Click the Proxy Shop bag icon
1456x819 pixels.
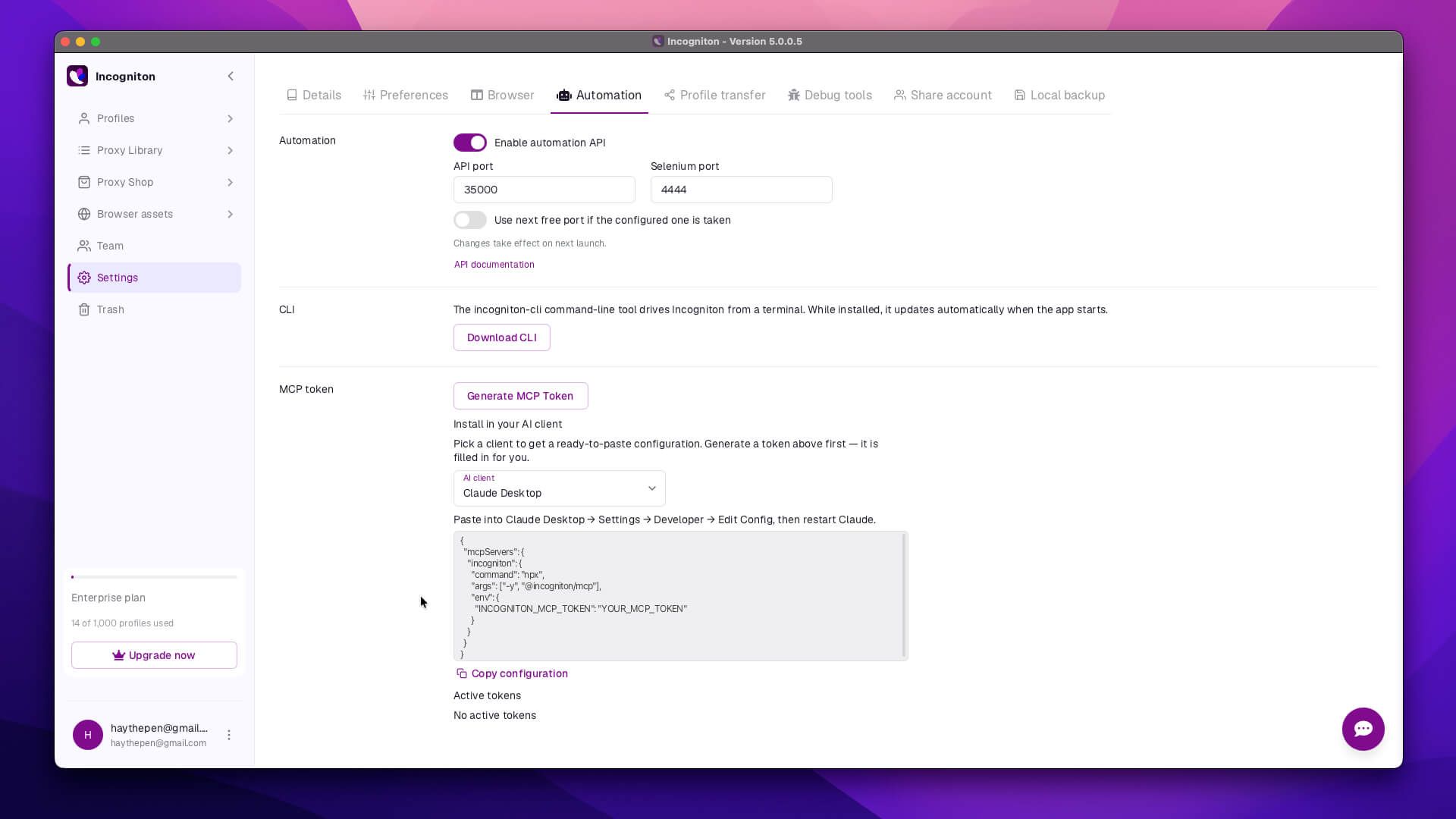tap(84, 182)
